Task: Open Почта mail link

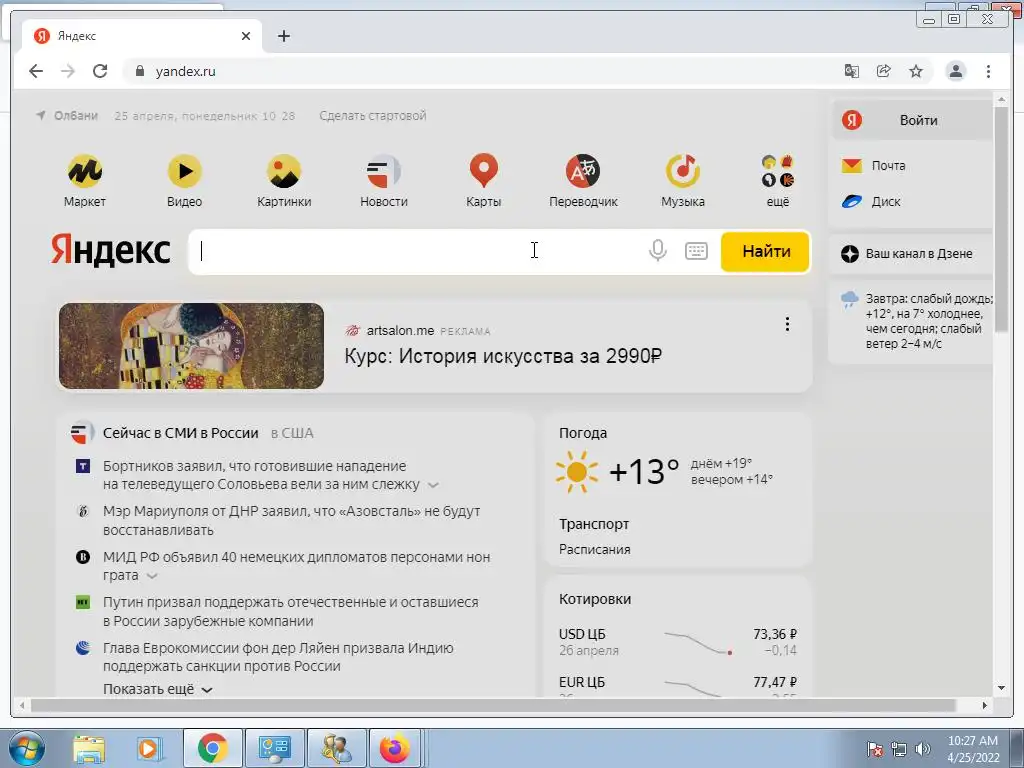Action: [x=874, y=166]
